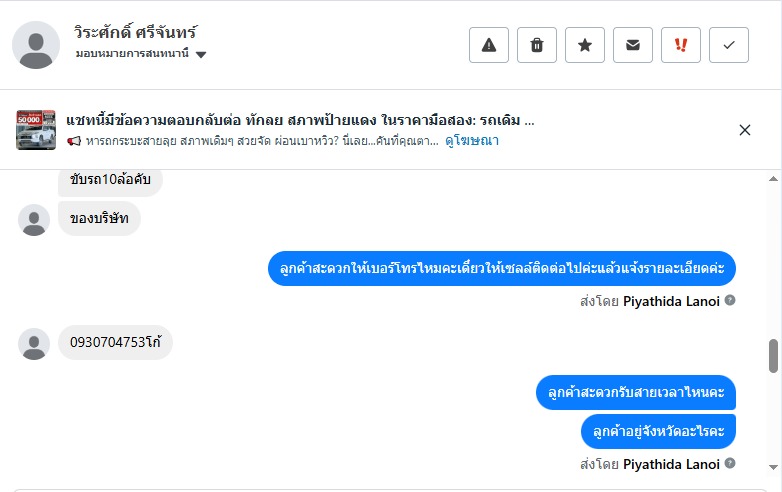
Task: Expand the มอบหมายการสนทนานี้ dropdown
Action: 201,54
